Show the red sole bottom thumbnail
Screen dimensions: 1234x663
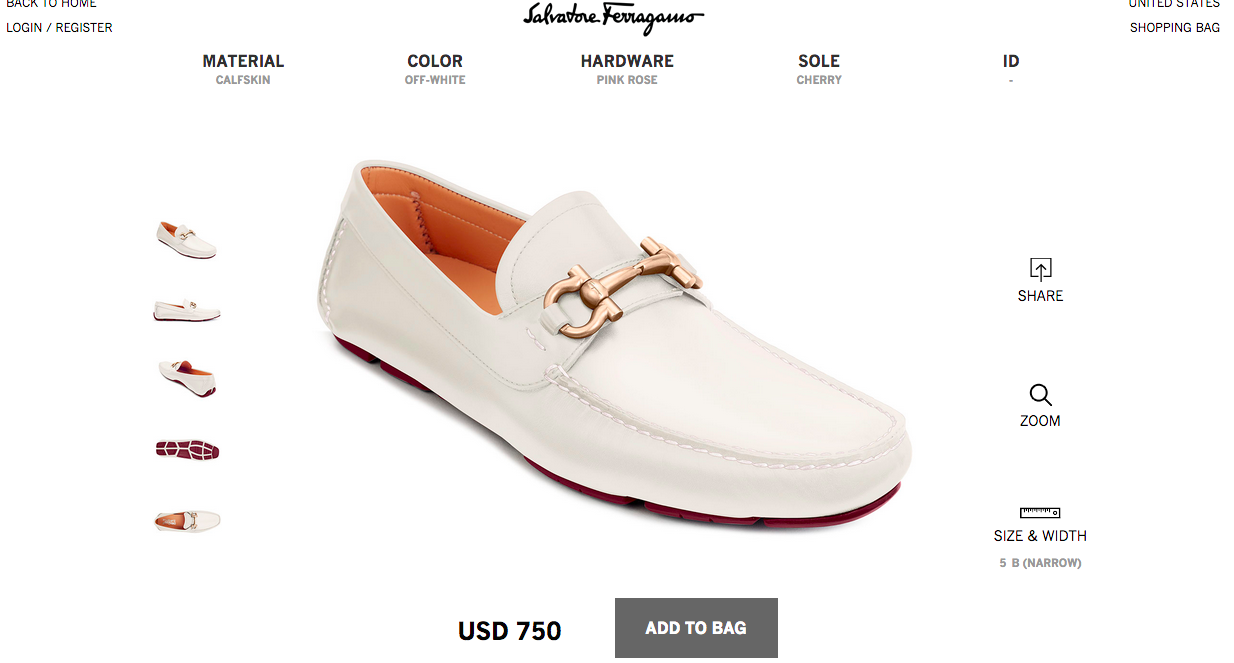pyautogui.click(x=187, y=450)
